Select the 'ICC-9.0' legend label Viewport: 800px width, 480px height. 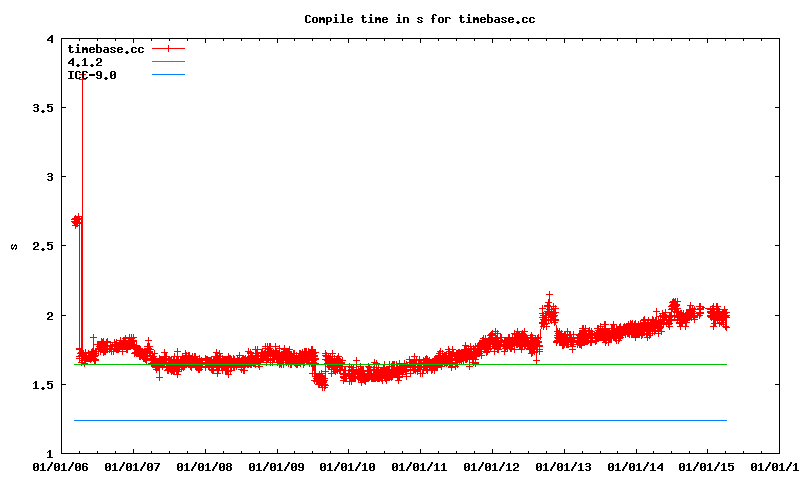point(92,74)
